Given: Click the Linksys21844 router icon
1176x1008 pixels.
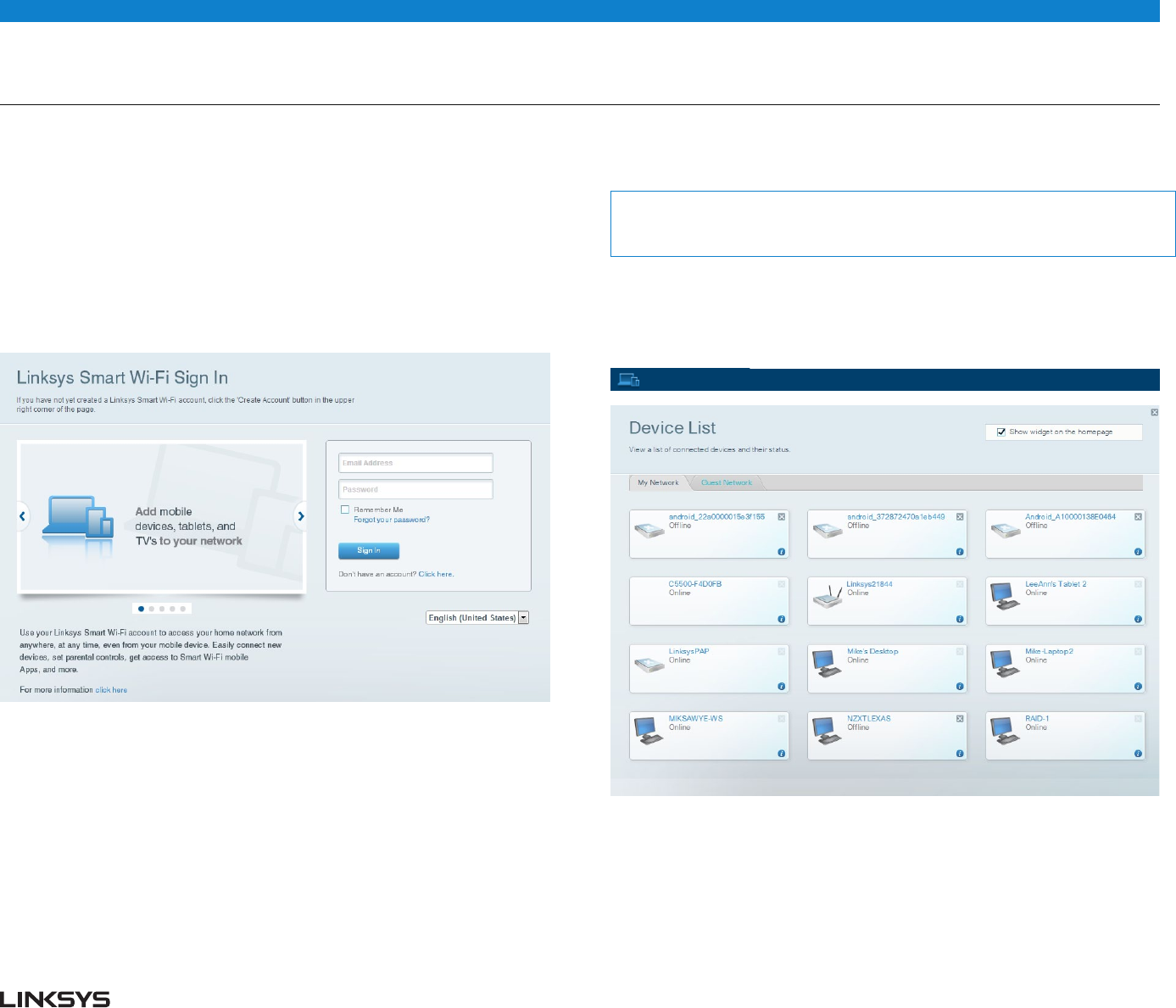Looking at the screenshot, I should [828, 599].
